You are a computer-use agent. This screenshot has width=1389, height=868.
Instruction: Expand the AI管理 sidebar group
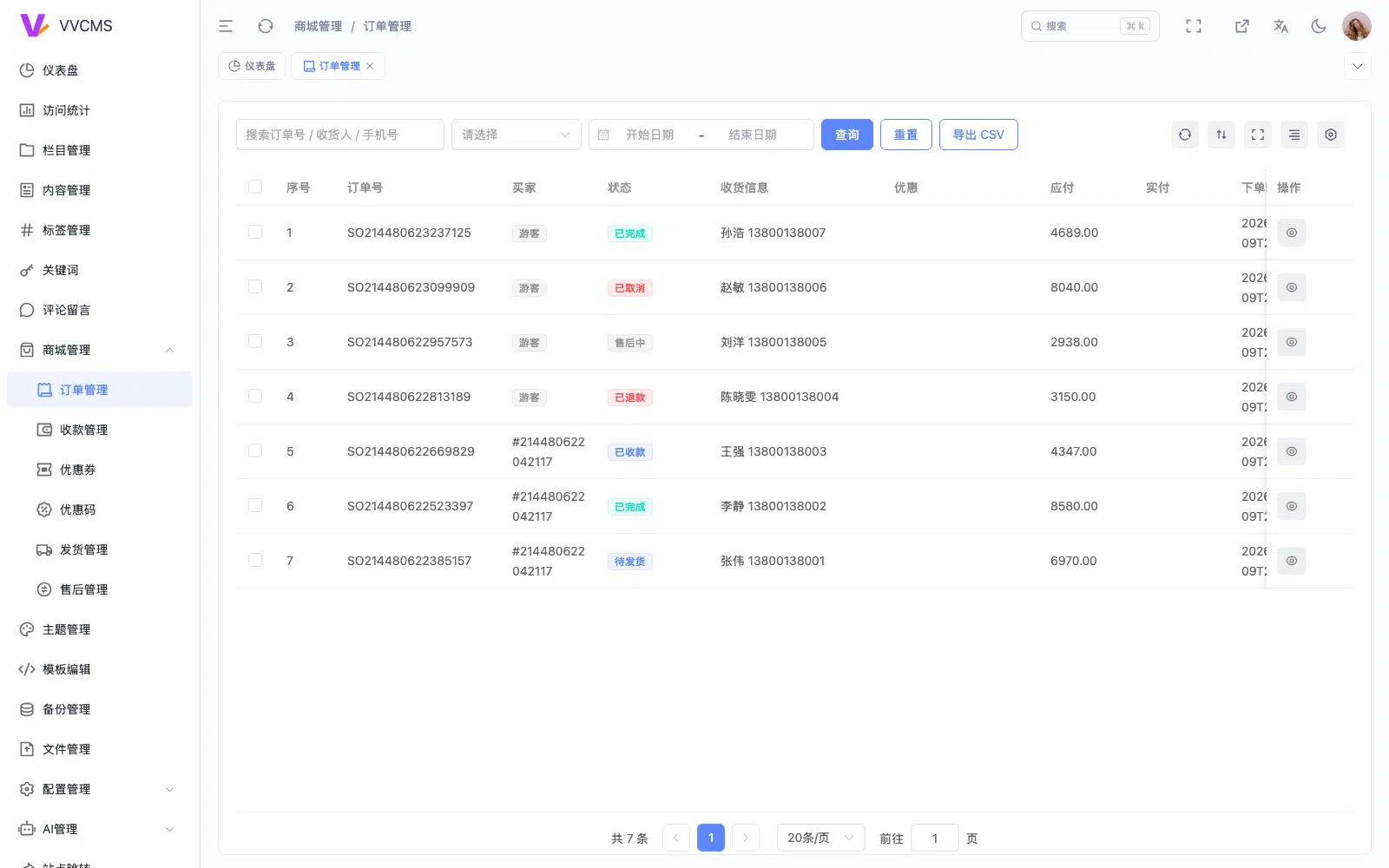100,829
